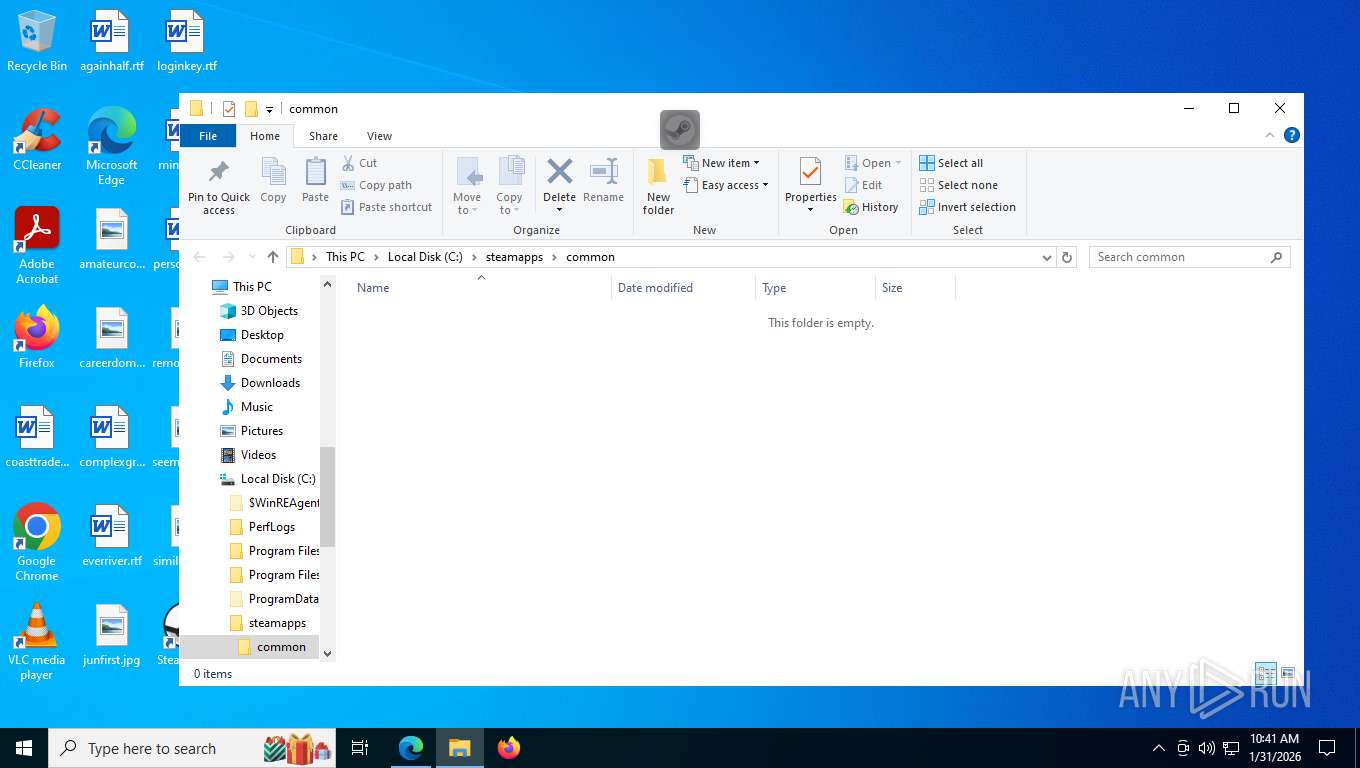Screen dimensions: 1360x768
Task: Open Adobe Acrobat desktop shortcut
Action: click(x=37, y=245)
